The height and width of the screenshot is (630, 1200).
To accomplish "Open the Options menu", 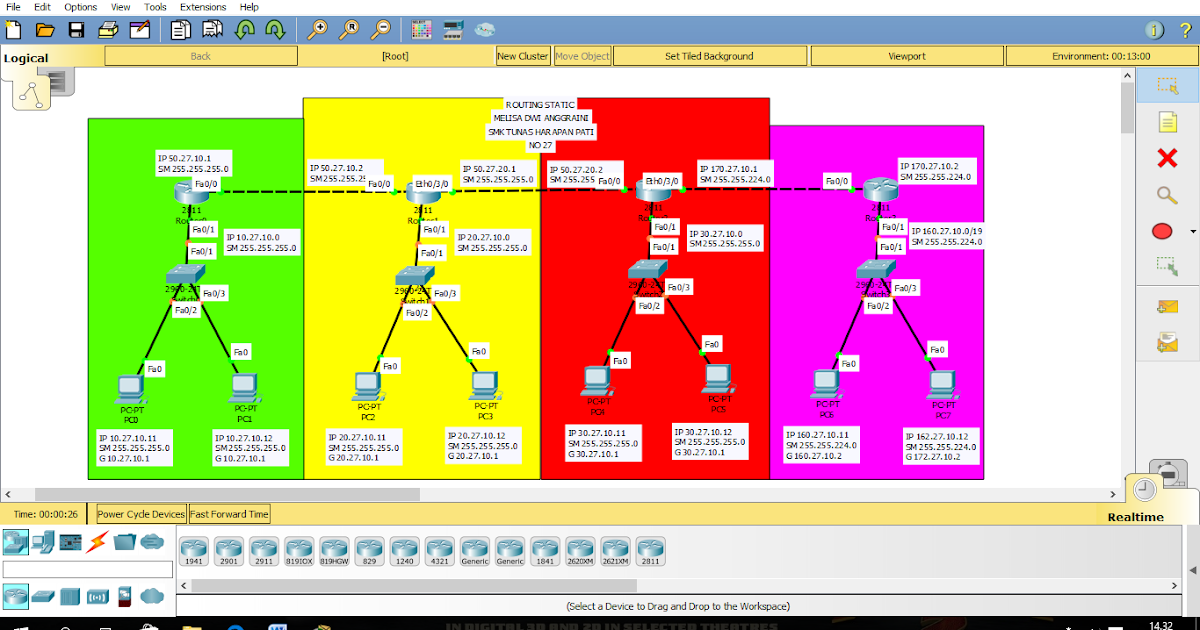I will 80,7.
